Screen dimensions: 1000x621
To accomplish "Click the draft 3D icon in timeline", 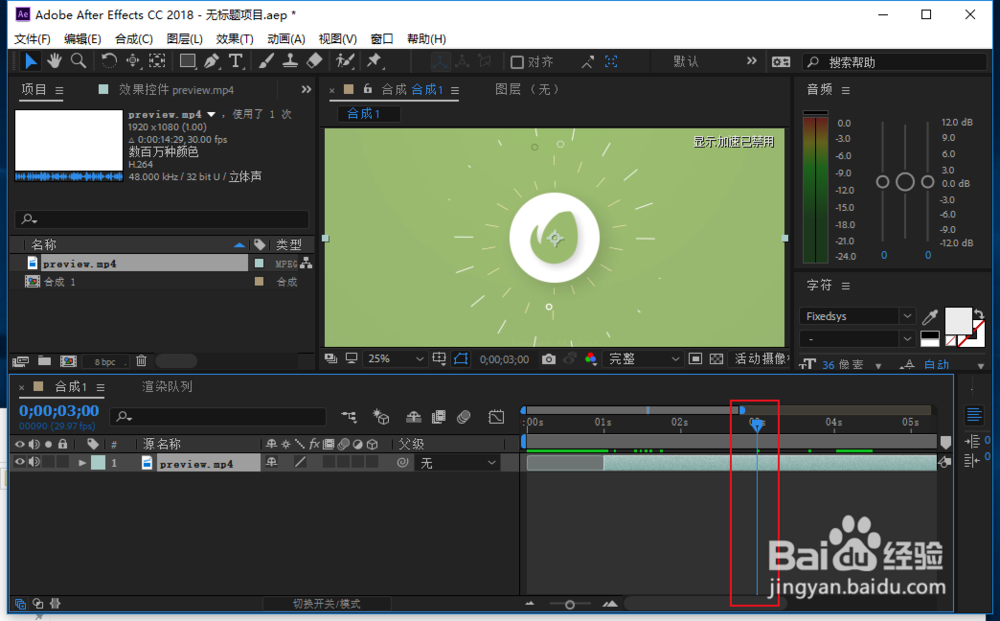I will point(381,417).
